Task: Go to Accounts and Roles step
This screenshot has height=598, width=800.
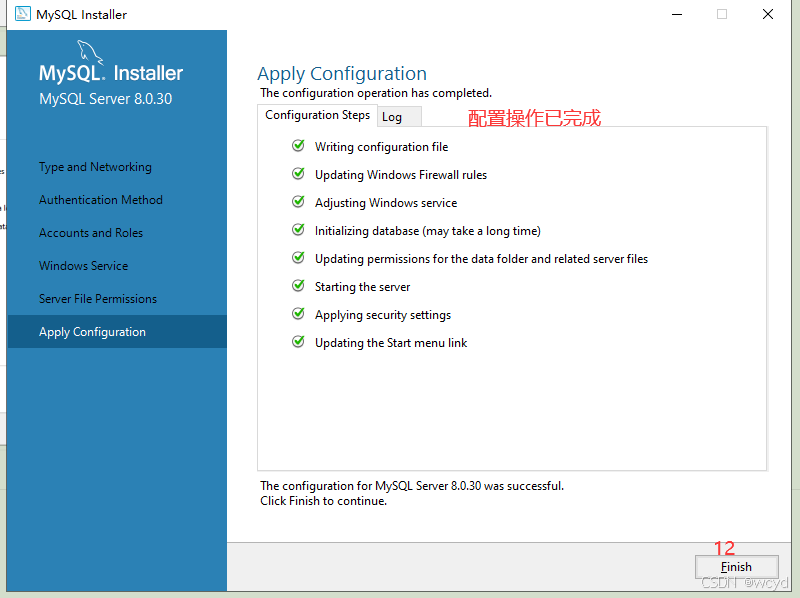Action: (x=91, y=233)
